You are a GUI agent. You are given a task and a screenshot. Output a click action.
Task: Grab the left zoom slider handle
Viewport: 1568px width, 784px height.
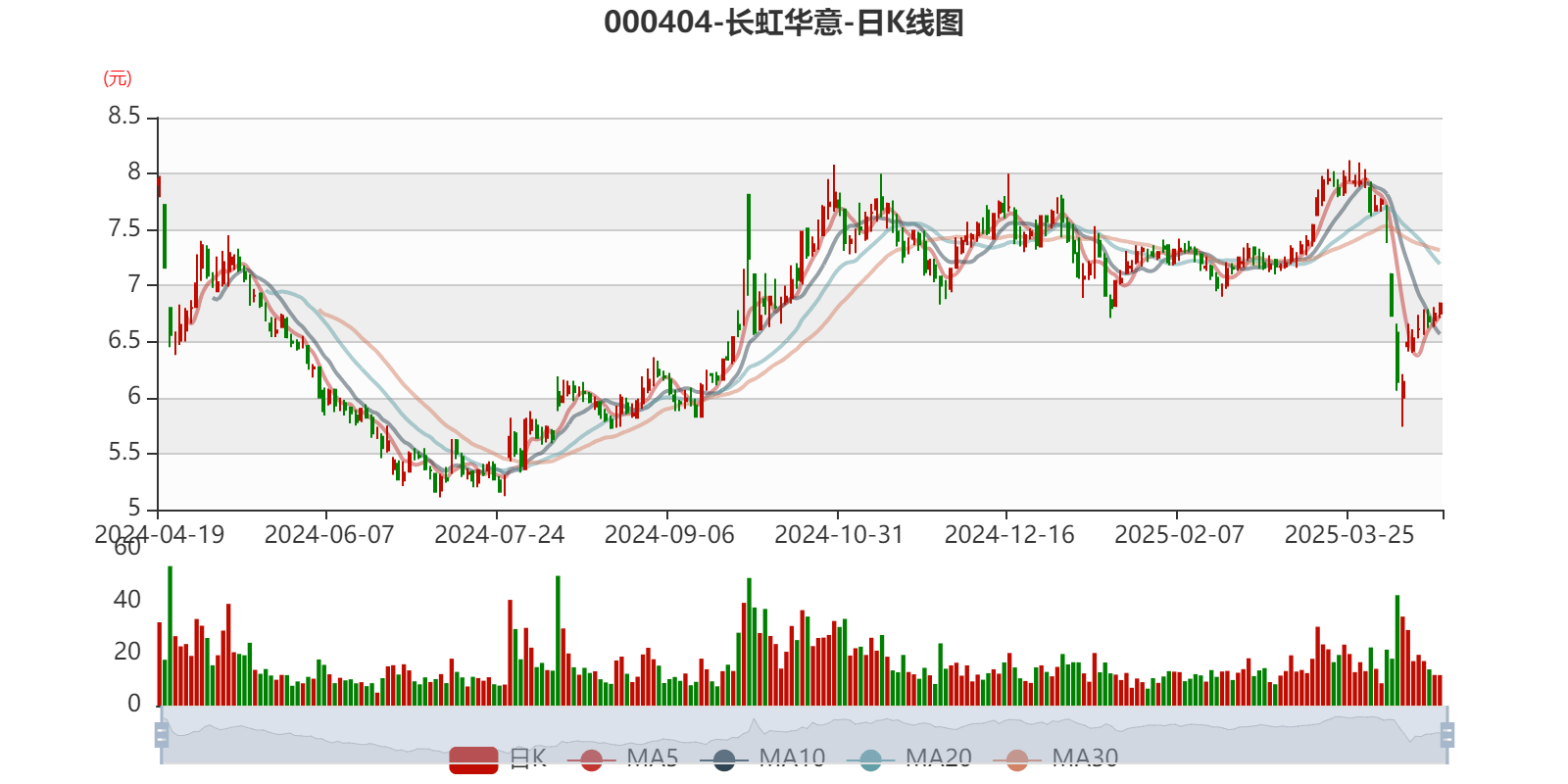(161, 734)
